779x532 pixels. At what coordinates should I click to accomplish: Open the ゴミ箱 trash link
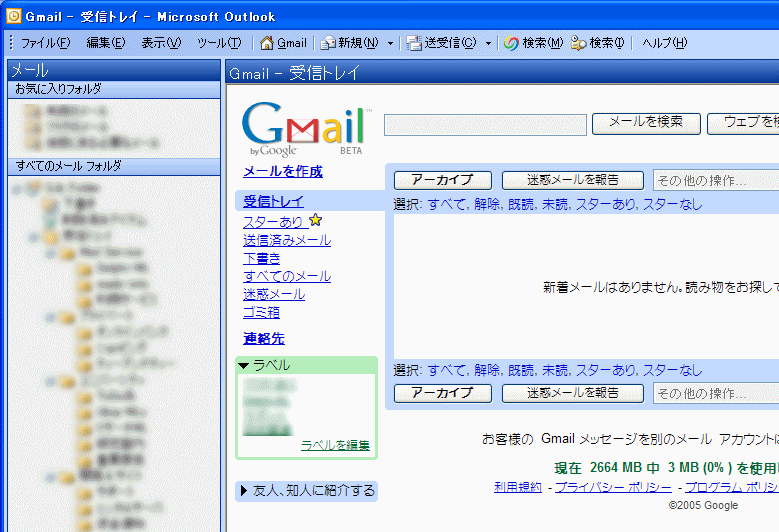[261, 312]
